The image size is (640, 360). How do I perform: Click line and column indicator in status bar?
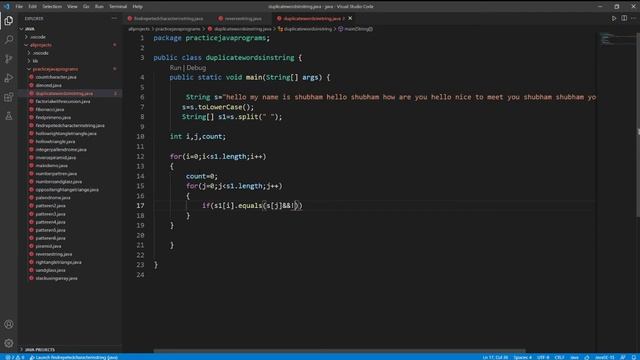point(495,357)
